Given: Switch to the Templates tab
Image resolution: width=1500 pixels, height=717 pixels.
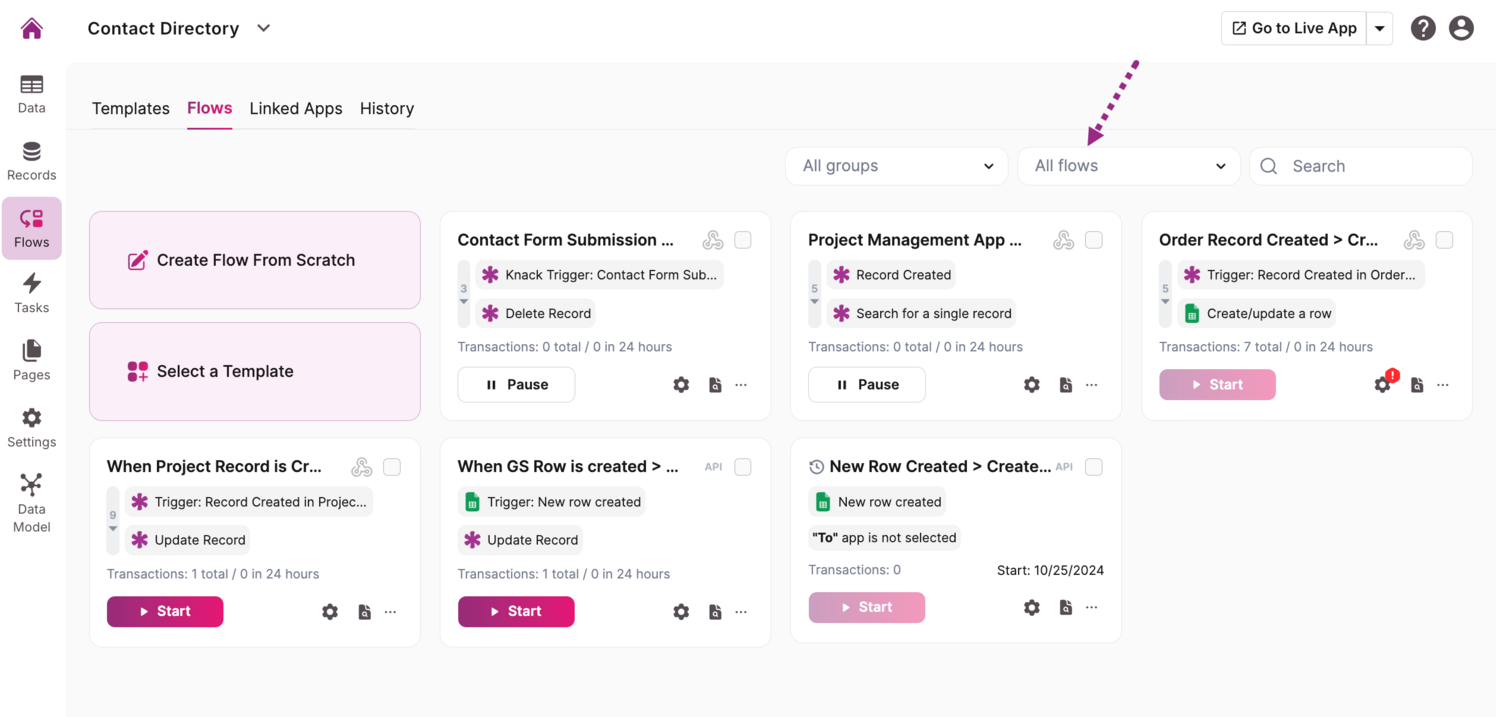Looking at the screenshot, I should coord(131,108).
